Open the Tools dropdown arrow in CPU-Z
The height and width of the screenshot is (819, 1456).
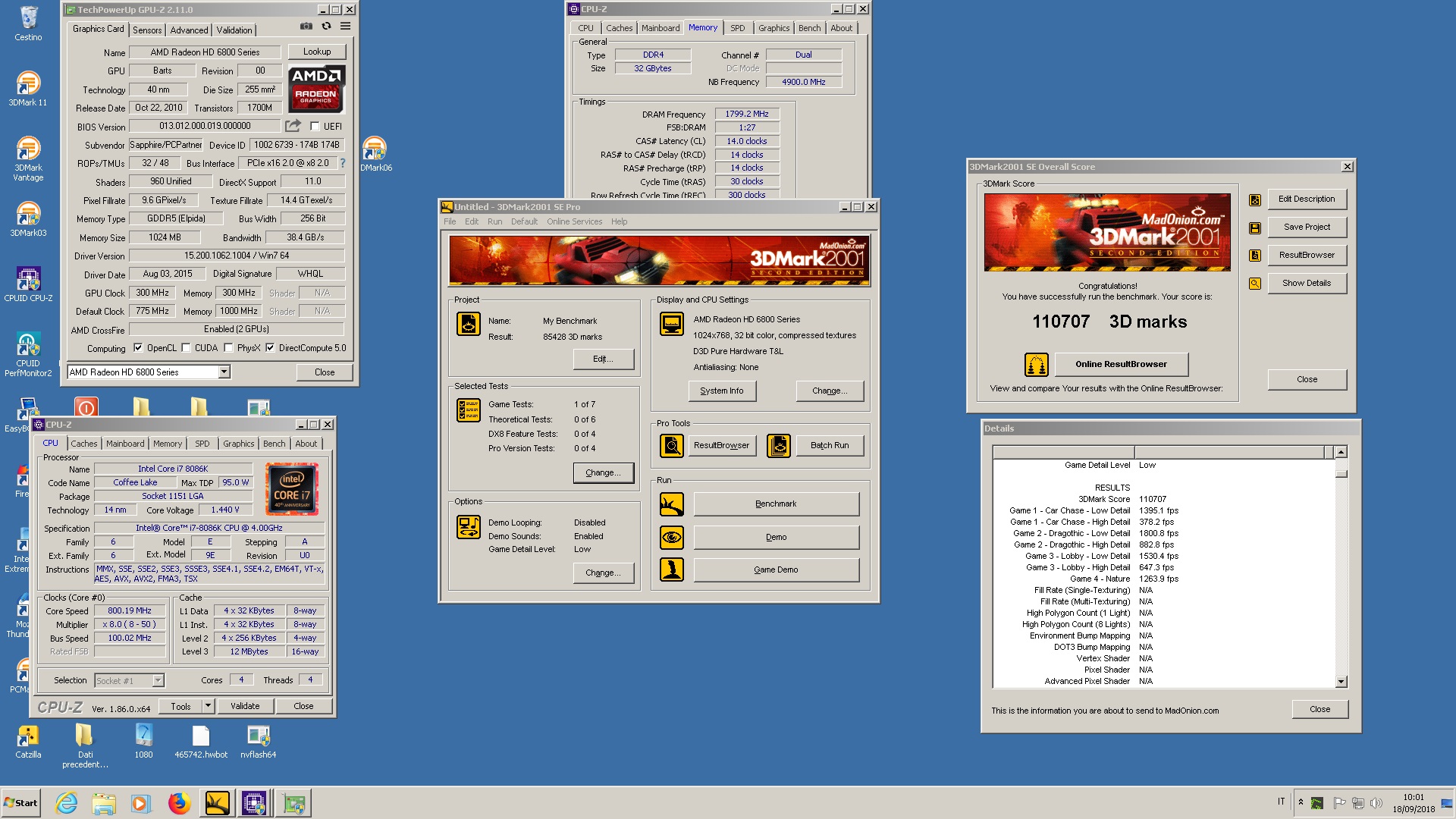[208, 706]
